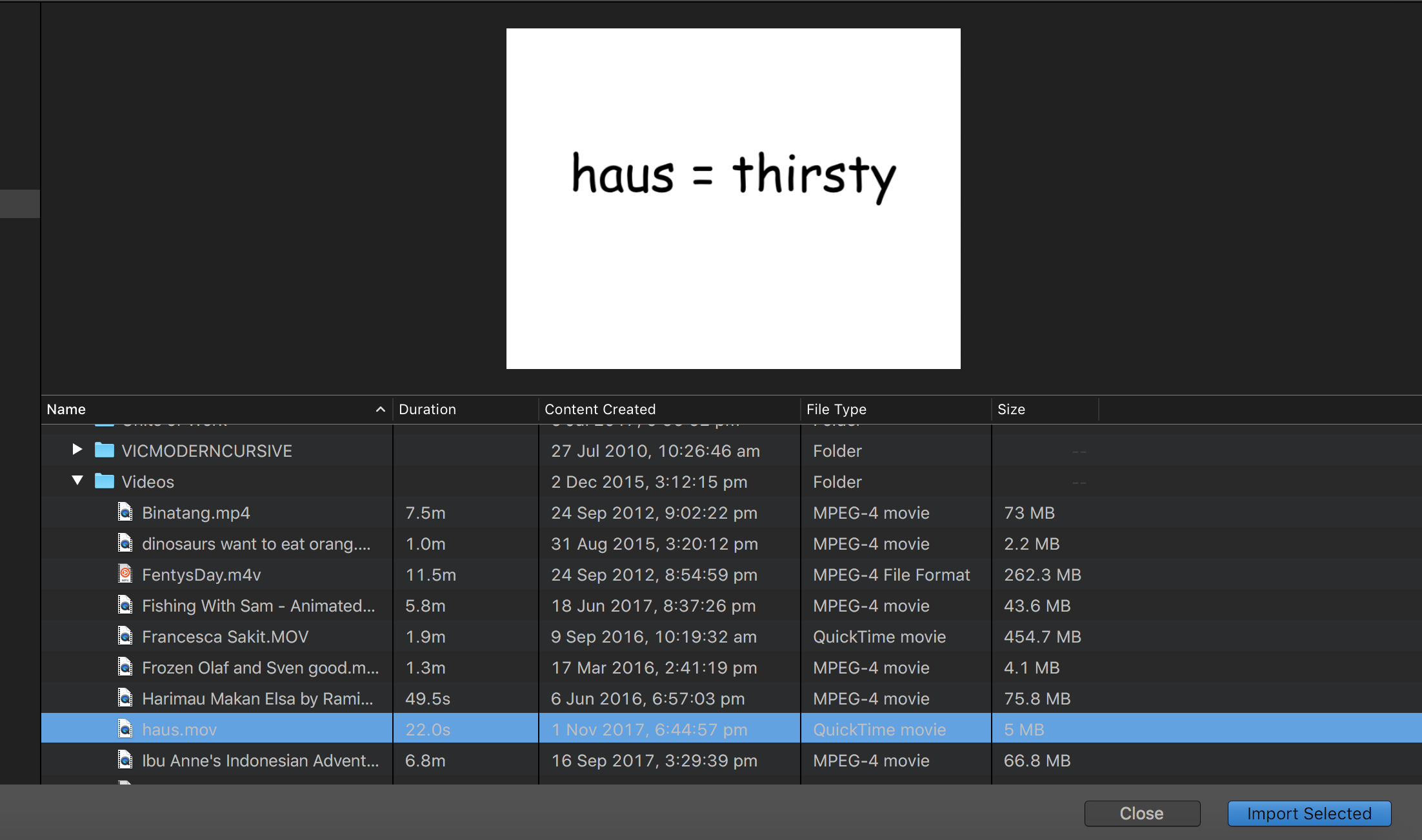Viewport: 1422px width, 840px height.
Task: Click the Francesca Sakit.MOV file icon
Action: 125,636
